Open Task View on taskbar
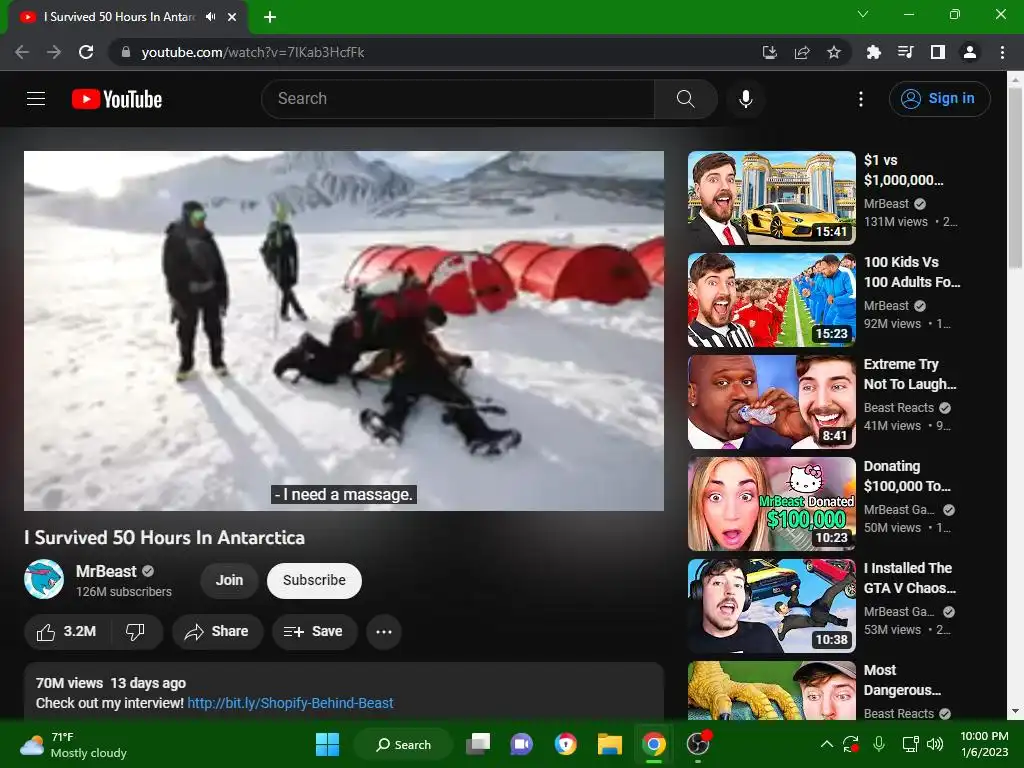 tap(478, 744)
